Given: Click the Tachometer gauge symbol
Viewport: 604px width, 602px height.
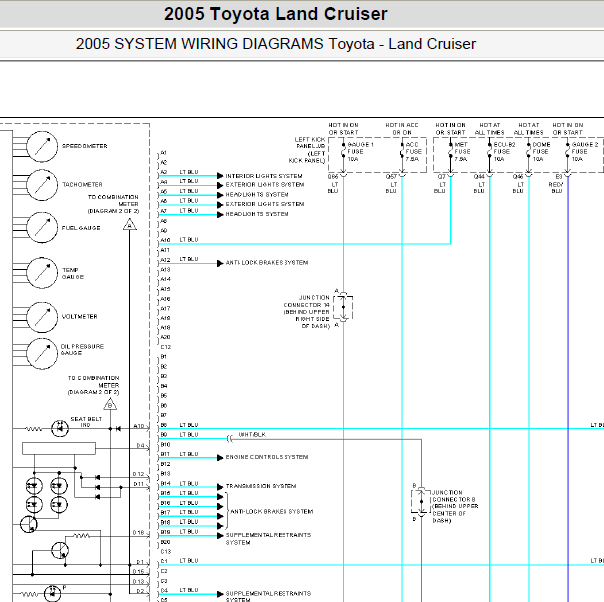Looking at the screenshot, I should [42, 185].
